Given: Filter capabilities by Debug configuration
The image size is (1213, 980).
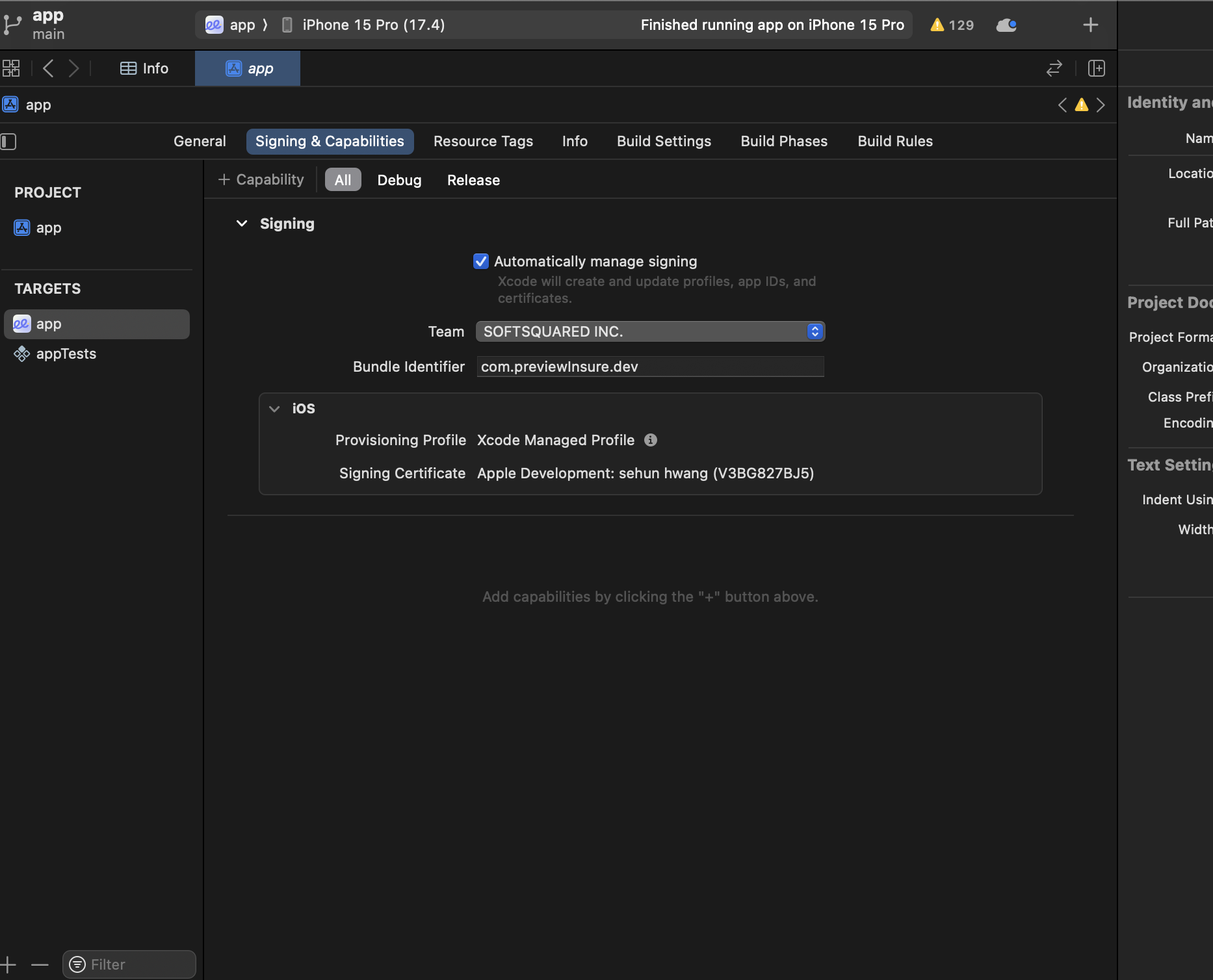Looking at the screenshot, I should click(x=399, y=180).
